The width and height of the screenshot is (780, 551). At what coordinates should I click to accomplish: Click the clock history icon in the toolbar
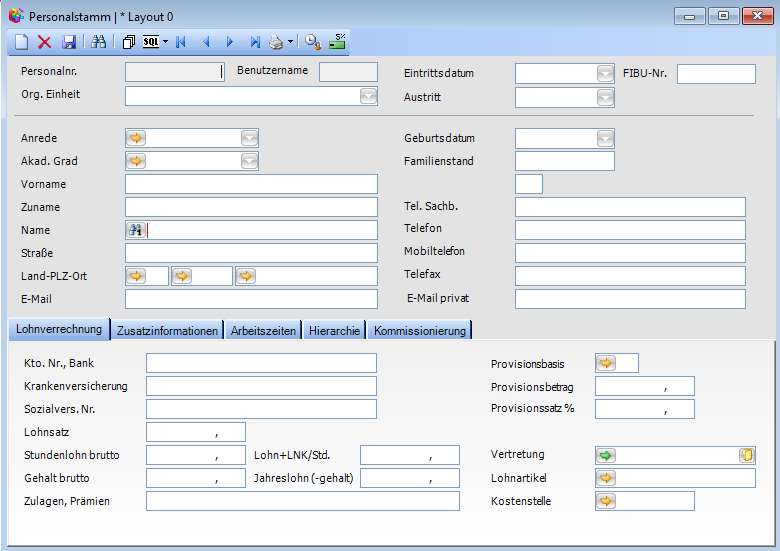coord(312,42)
